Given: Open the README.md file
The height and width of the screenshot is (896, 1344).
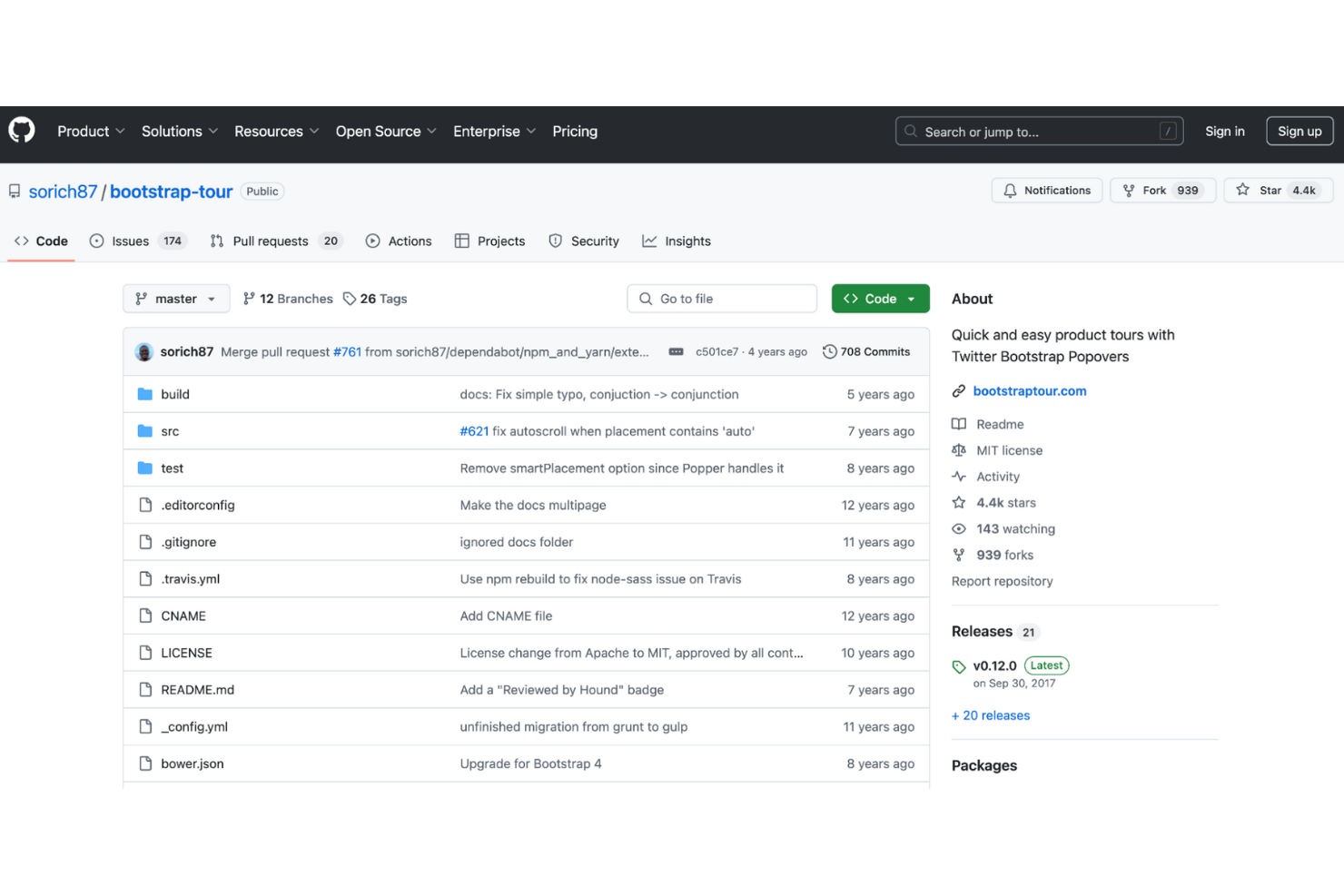Looking at the screenshot, I should [198, 690].
